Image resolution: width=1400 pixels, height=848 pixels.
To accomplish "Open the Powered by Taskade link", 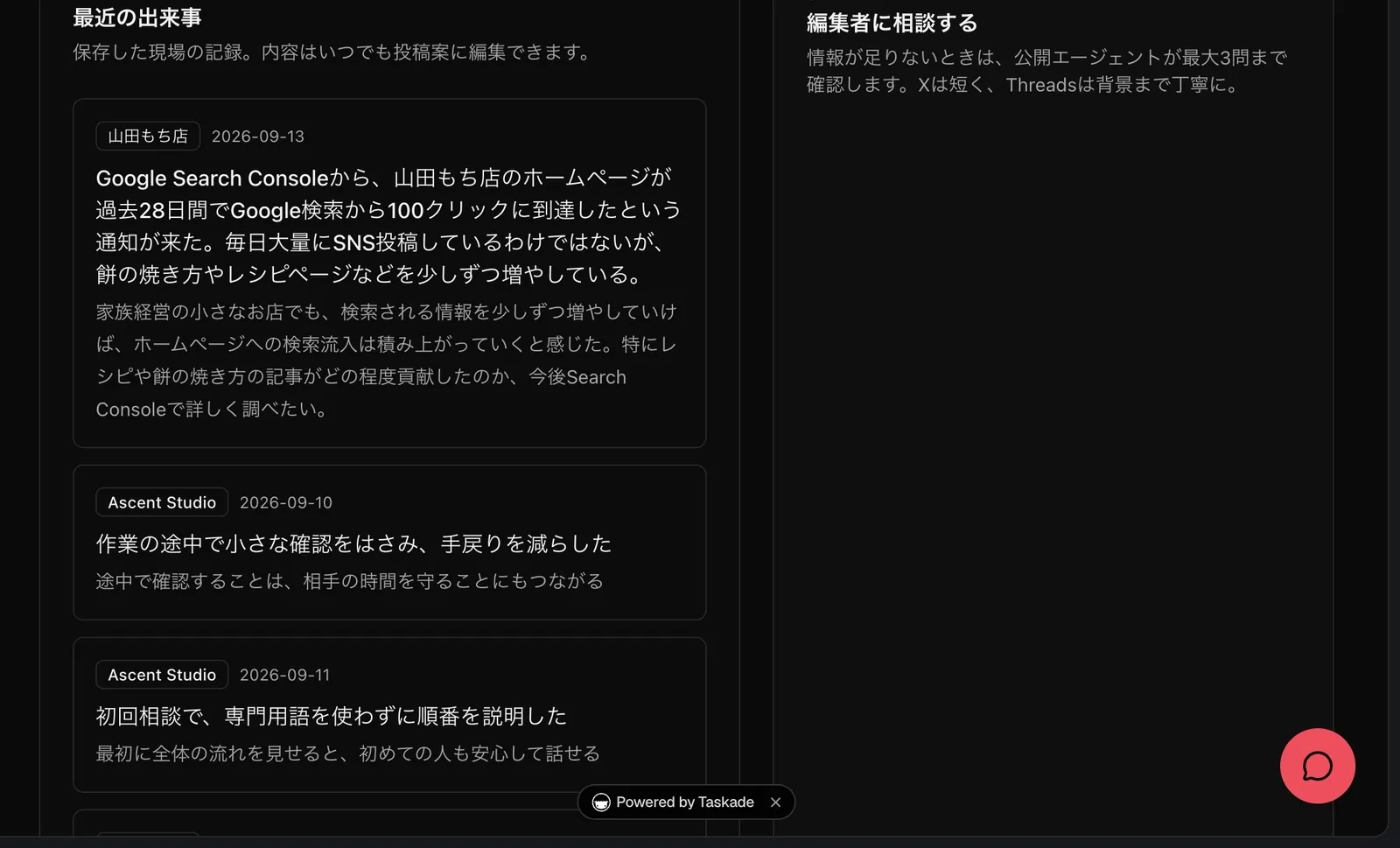I will [x=684, y=802].
